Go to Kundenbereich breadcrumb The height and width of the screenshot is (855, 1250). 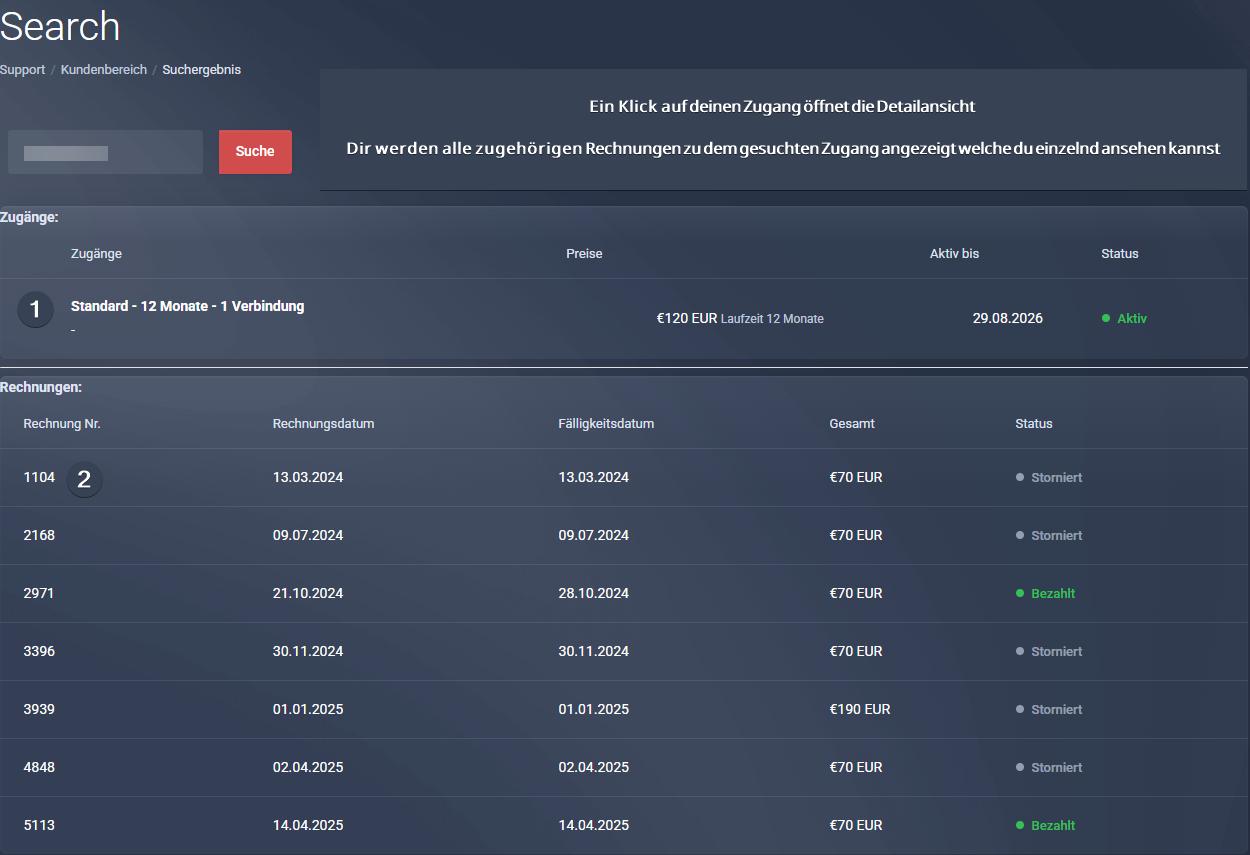pyautogui.click(x=103, y=70)
